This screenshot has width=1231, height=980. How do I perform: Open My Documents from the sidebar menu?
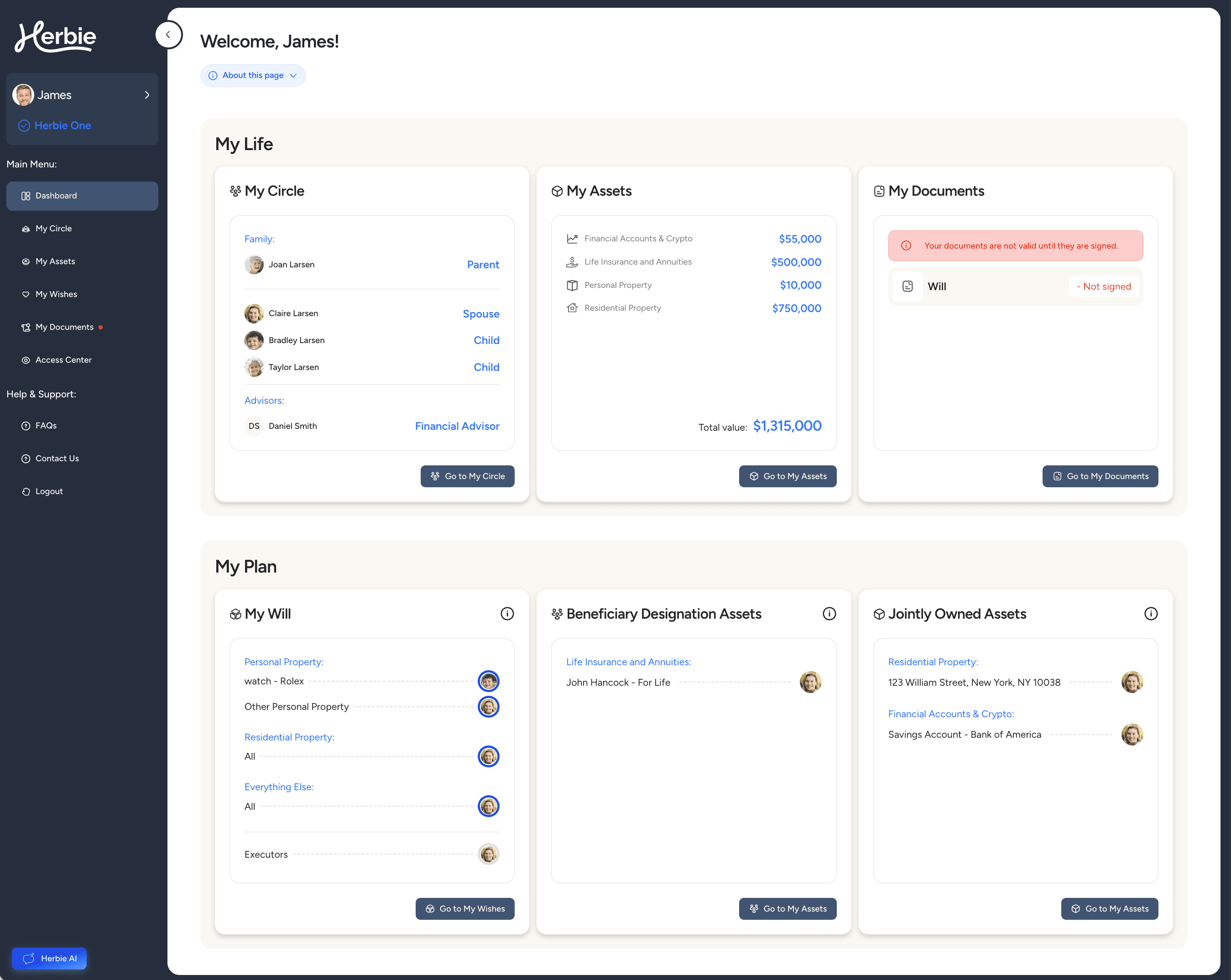(x=64, y=327)
